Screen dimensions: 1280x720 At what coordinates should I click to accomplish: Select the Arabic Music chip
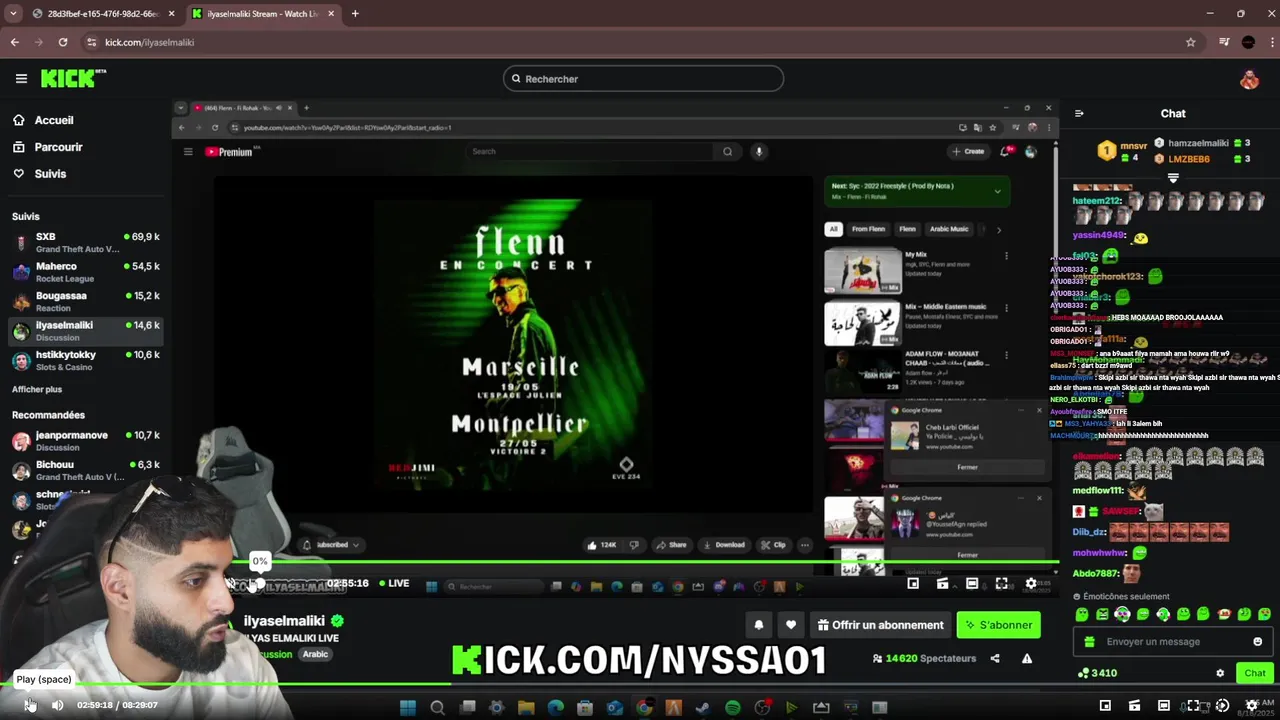949,229
